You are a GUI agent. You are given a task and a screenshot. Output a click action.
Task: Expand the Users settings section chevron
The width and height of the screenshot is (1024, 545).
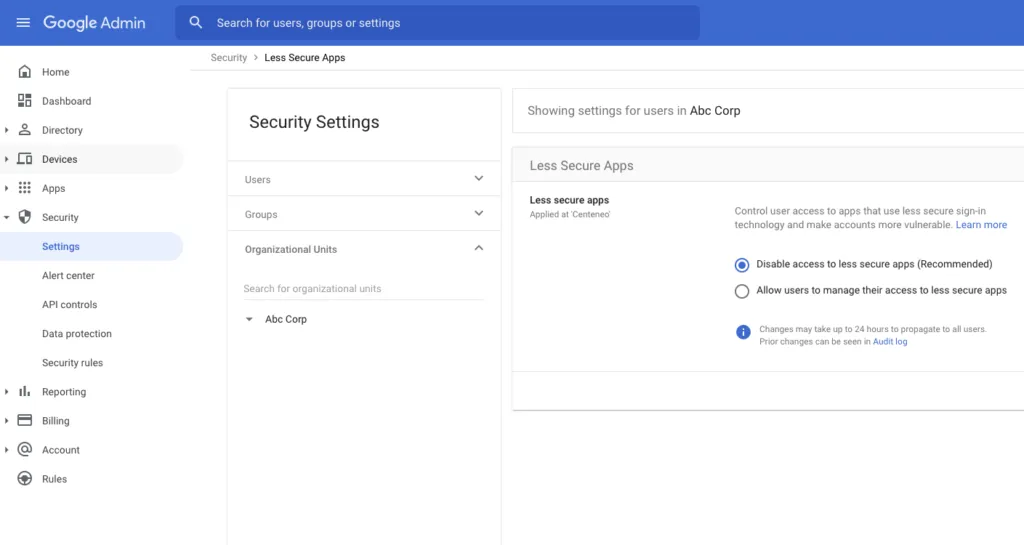pos(479,178)
